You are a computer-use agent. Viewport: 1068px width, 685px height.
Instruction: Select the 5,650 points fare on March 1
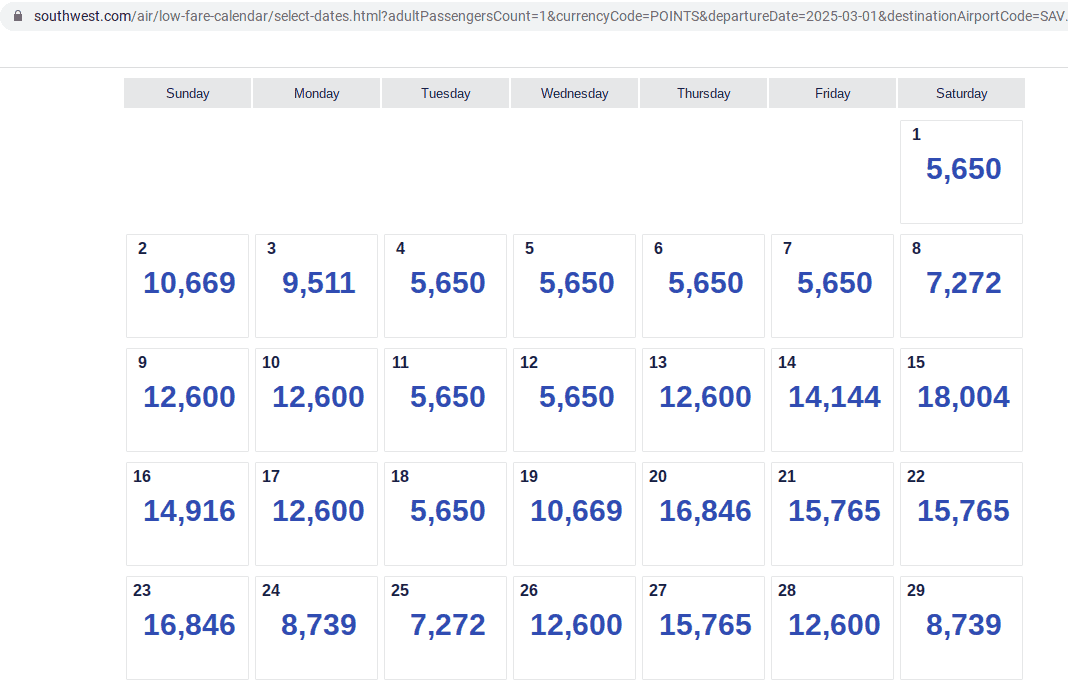click(961, 169)
